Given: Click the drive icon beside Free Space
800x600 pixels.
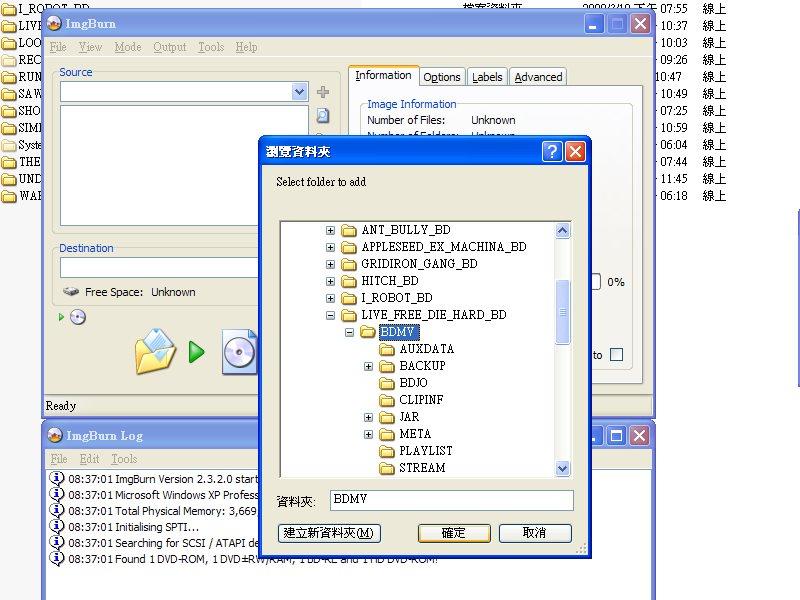Looking at the screenshot, I should [71, 292].
